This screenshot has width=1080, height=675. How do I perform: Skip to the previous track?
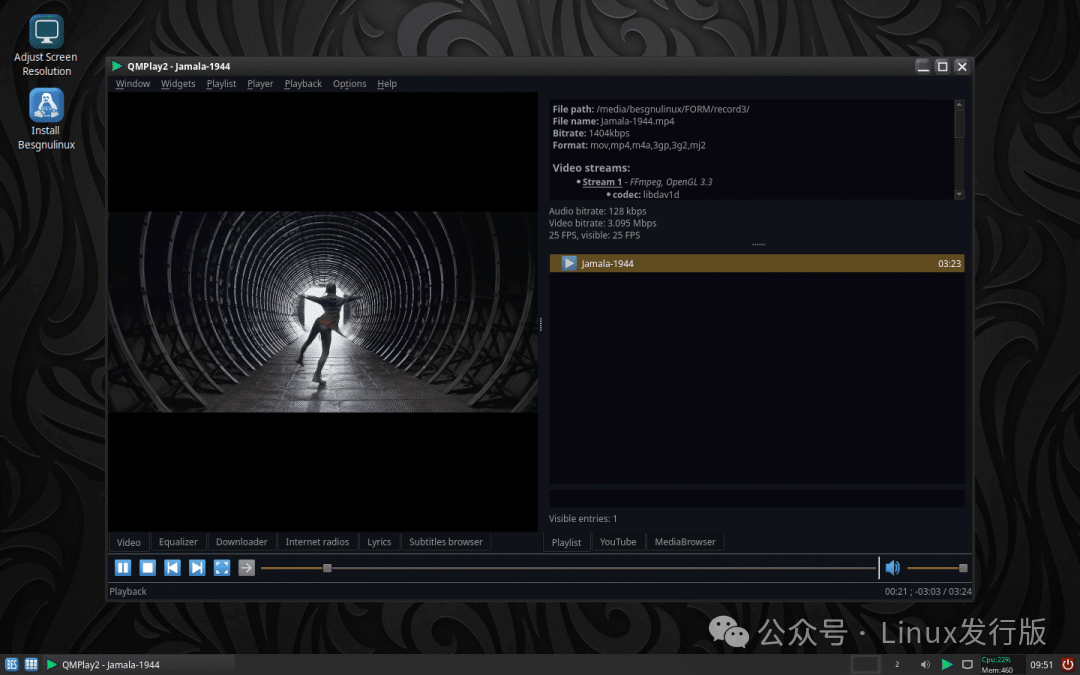point(172,567)
